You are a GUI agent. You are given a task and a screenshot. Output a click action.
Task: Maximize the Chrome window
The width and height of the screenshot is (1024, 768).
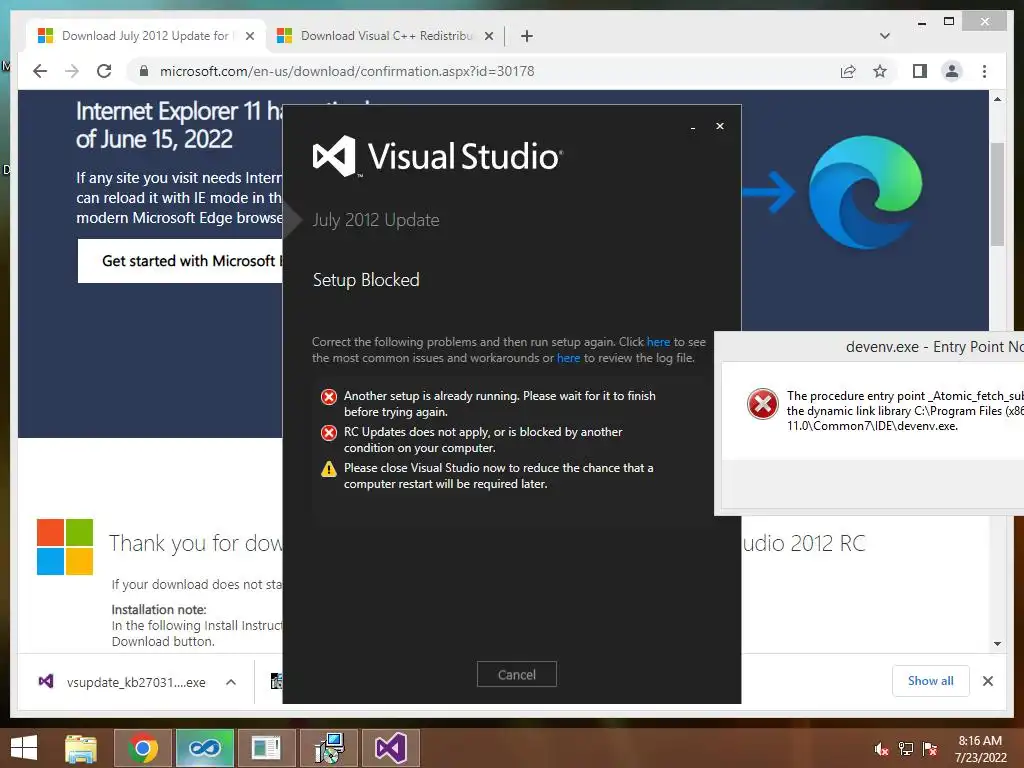pos(949,22)
